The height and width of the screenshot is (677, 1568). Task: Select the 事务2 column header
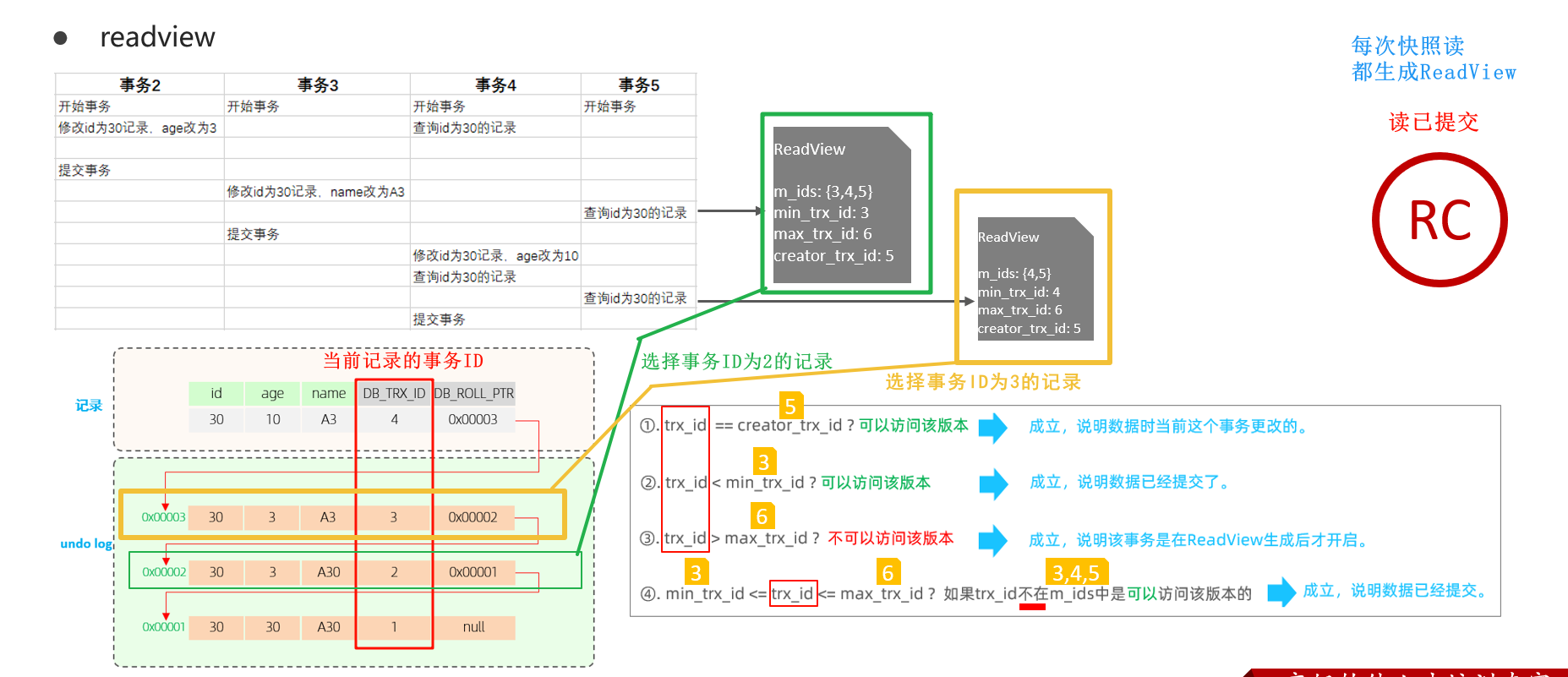(139, 85)
